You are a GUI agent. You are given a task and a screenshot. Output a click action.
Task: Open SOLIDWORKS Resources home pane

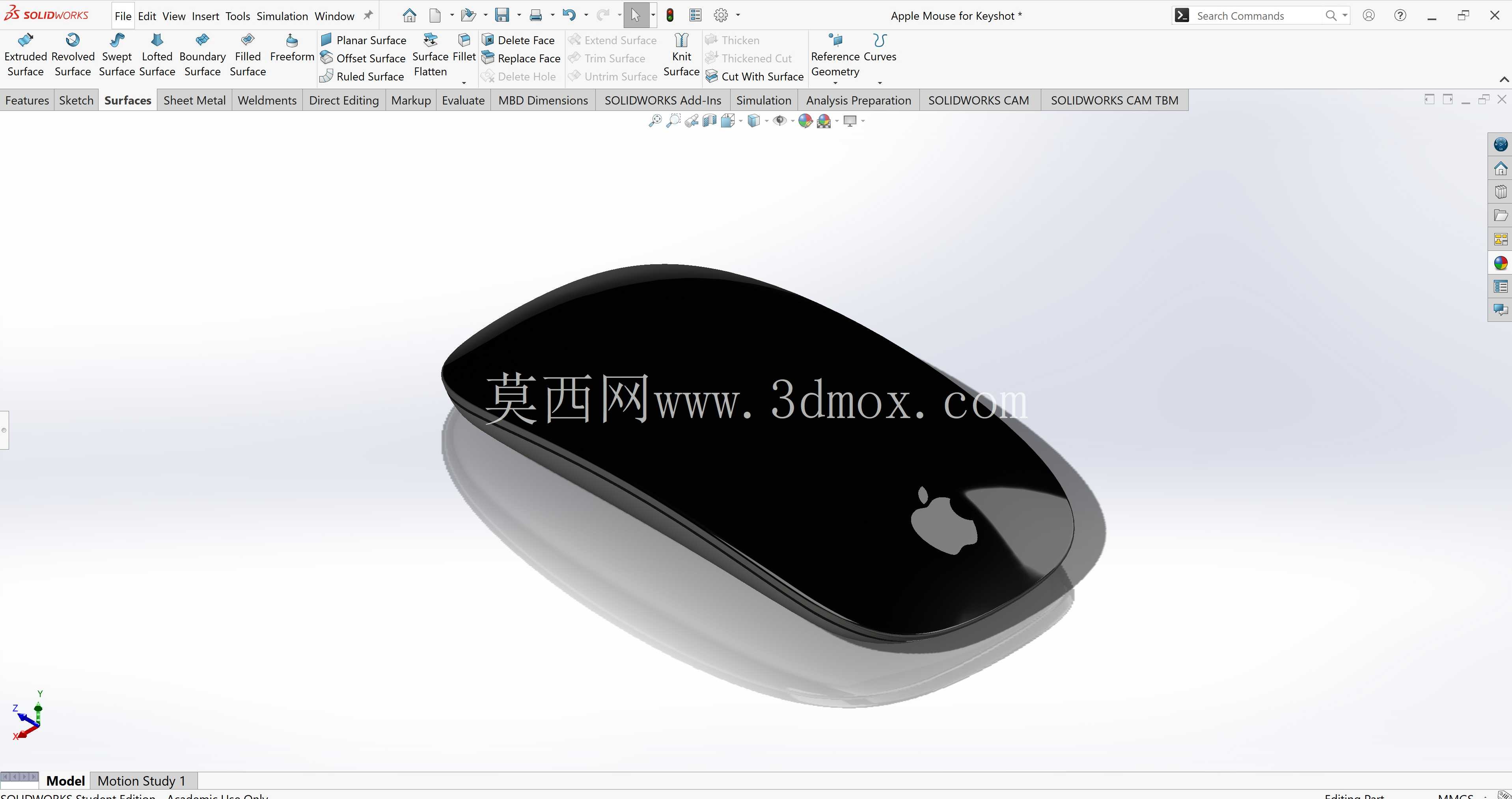pyautogui.click(x=1500, y=168)
